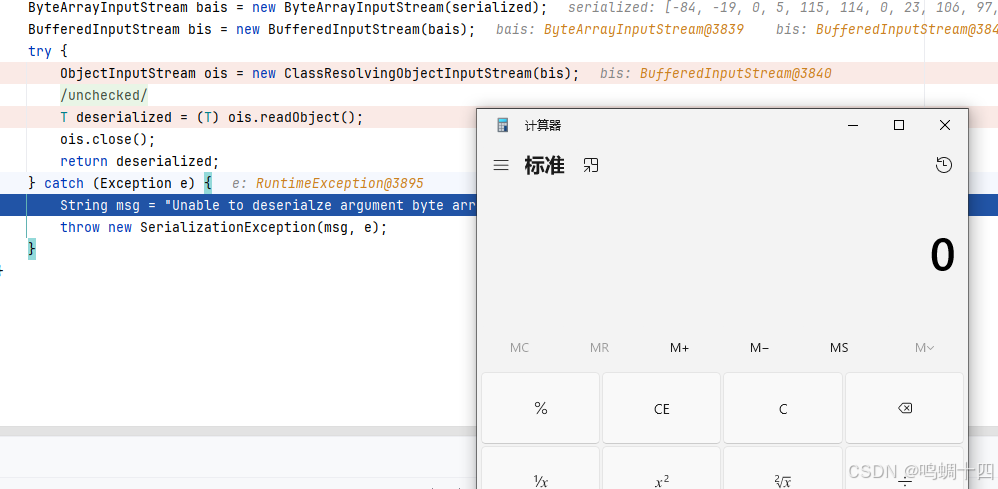The image size is (998, 489).
Task: Click the Calculator display showing 0
Action: coord(943,255)
